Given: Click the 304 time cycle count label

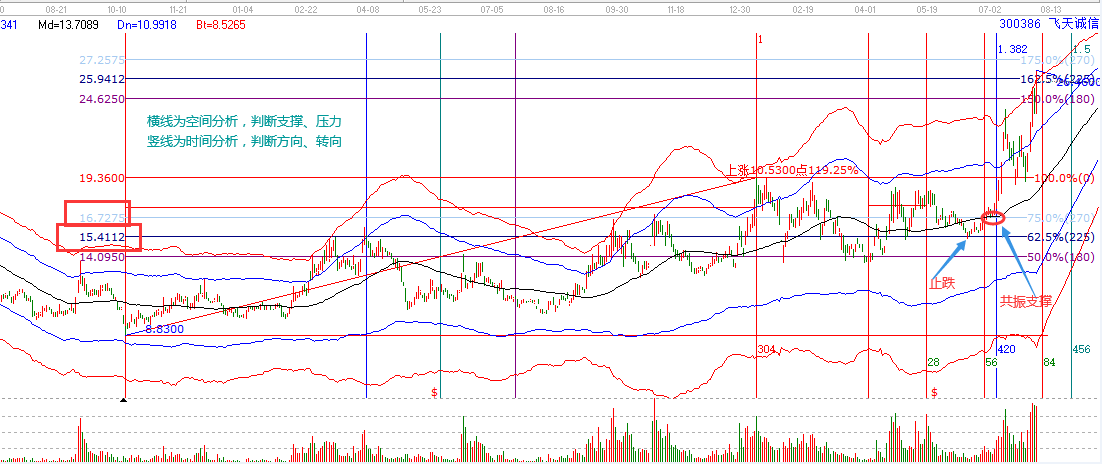Looking at the screenshot, I should coord(766,349).
